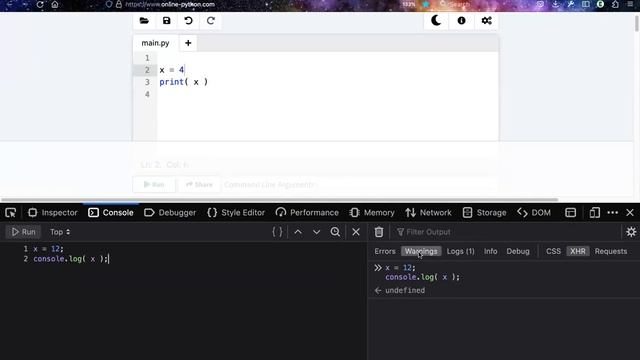This screenshot has width=640, height=360.
Task: Open the DevTools three-dots customize menu
Action: [x=613, y=213]
